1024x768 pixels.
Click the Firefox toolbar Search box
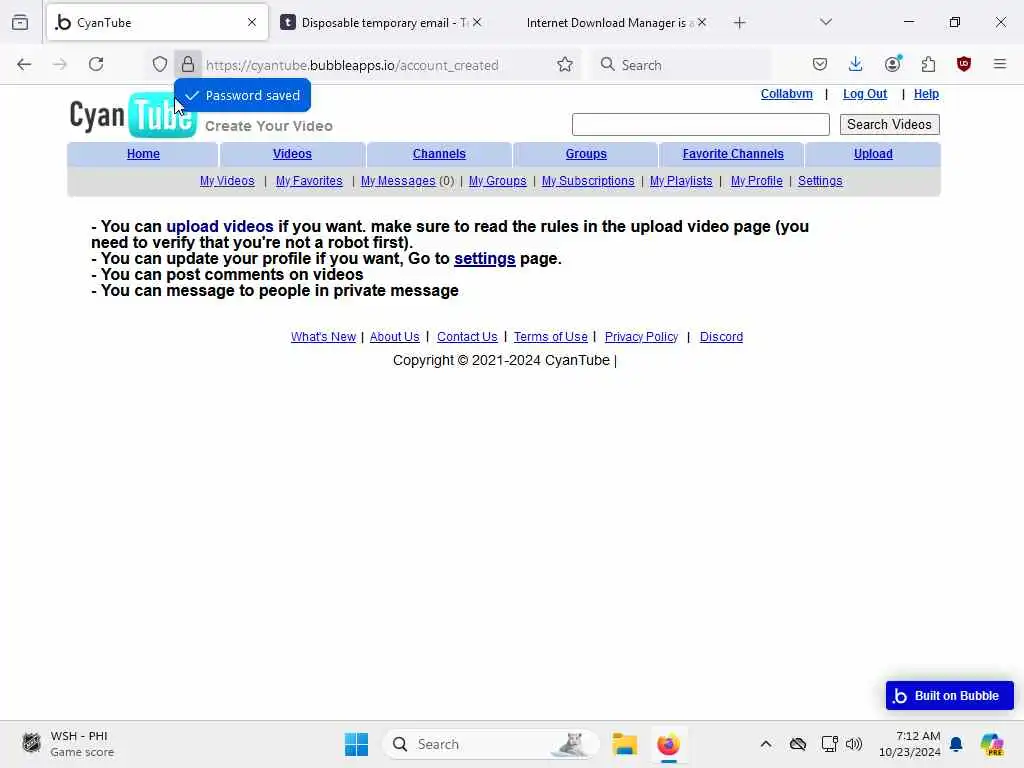pyautogui.click(x=681, y=65)
